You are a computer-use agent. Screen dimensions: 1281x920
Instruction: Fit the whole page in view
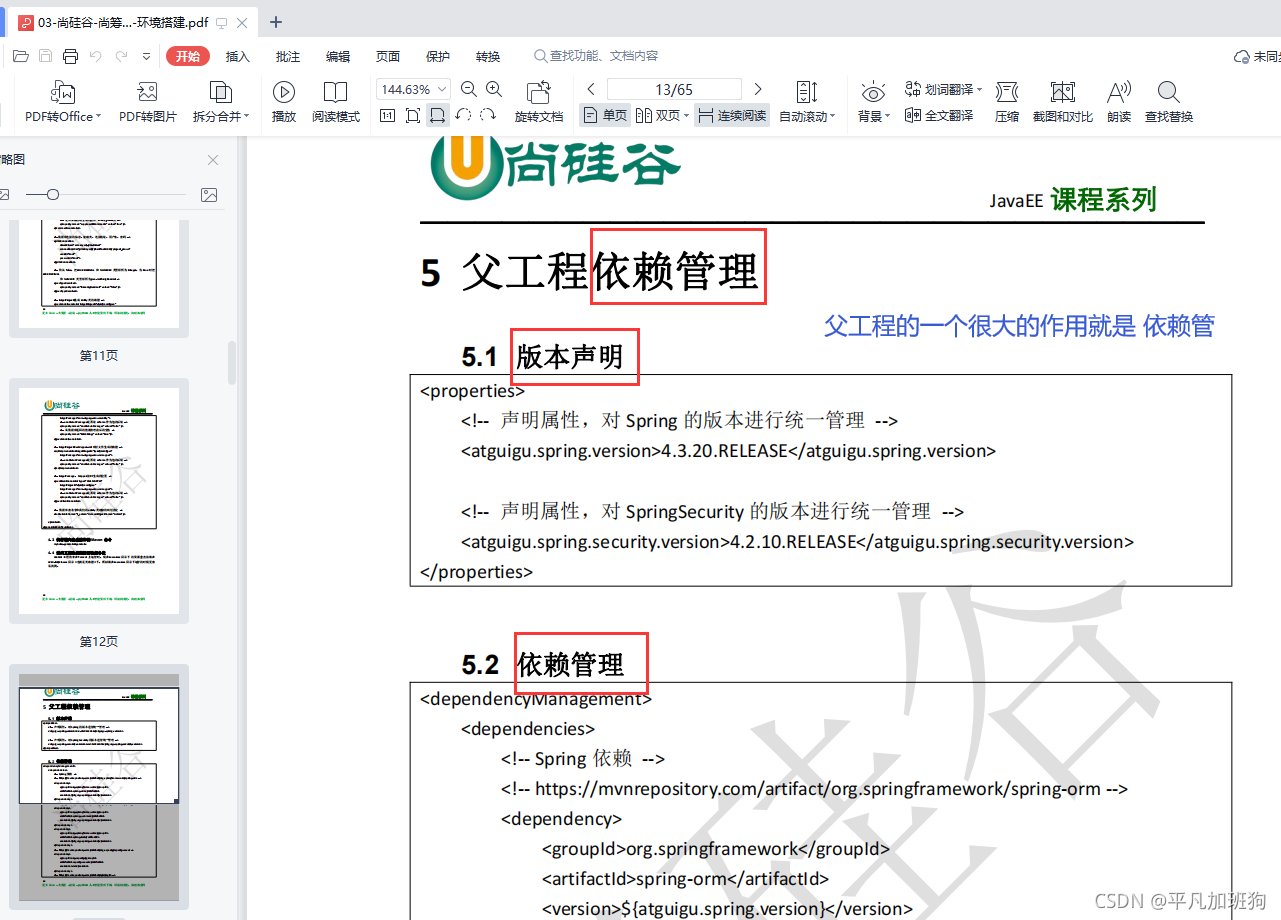point(413,116)
